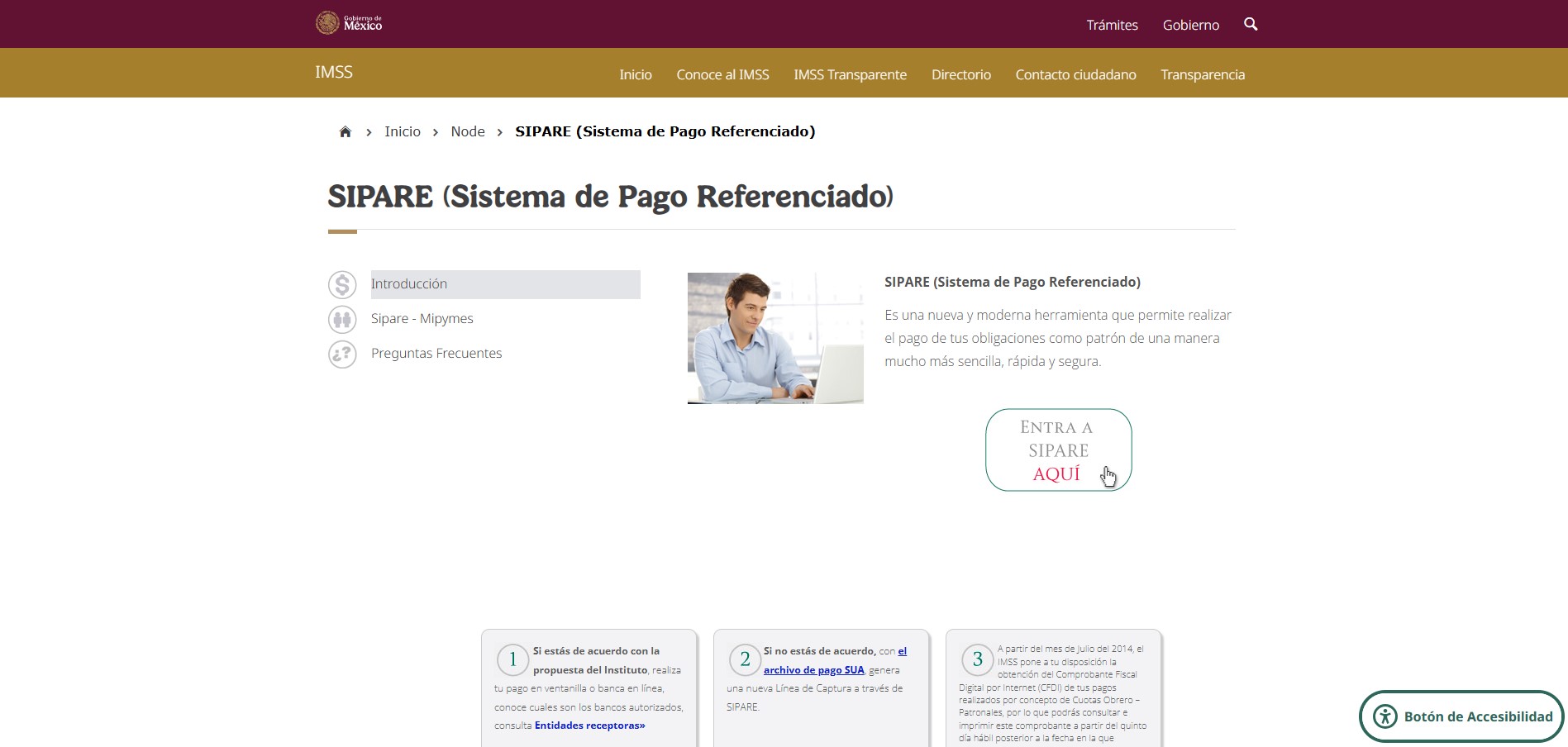Open Directorio in the navigation bar
Screen dimensions: 1568x747
960,74
